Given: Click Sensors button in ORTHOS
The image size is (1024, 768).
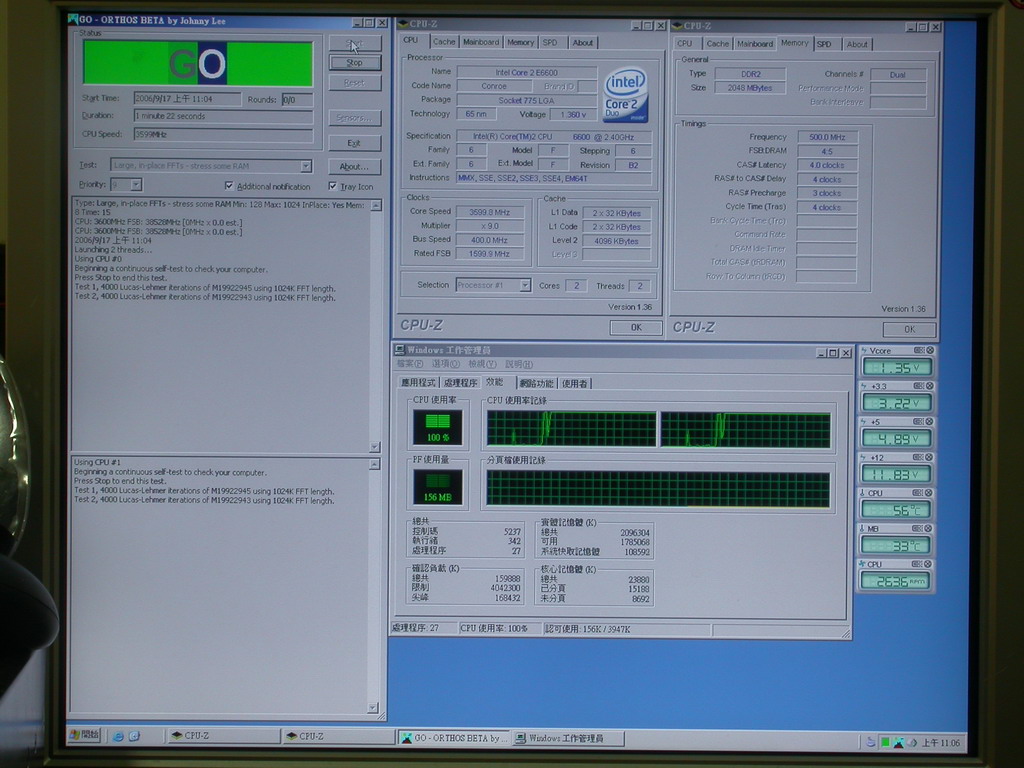Looking at the screenshot, I should pyautogui.click(x=355, y=118).
